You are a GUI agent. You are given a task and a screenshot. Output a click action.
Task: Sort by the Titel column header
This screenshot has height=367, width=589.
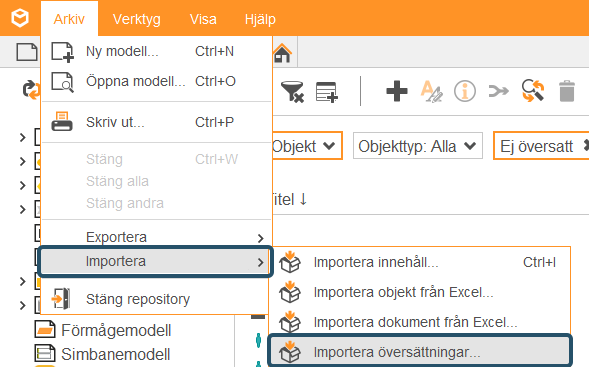(290, 199)
